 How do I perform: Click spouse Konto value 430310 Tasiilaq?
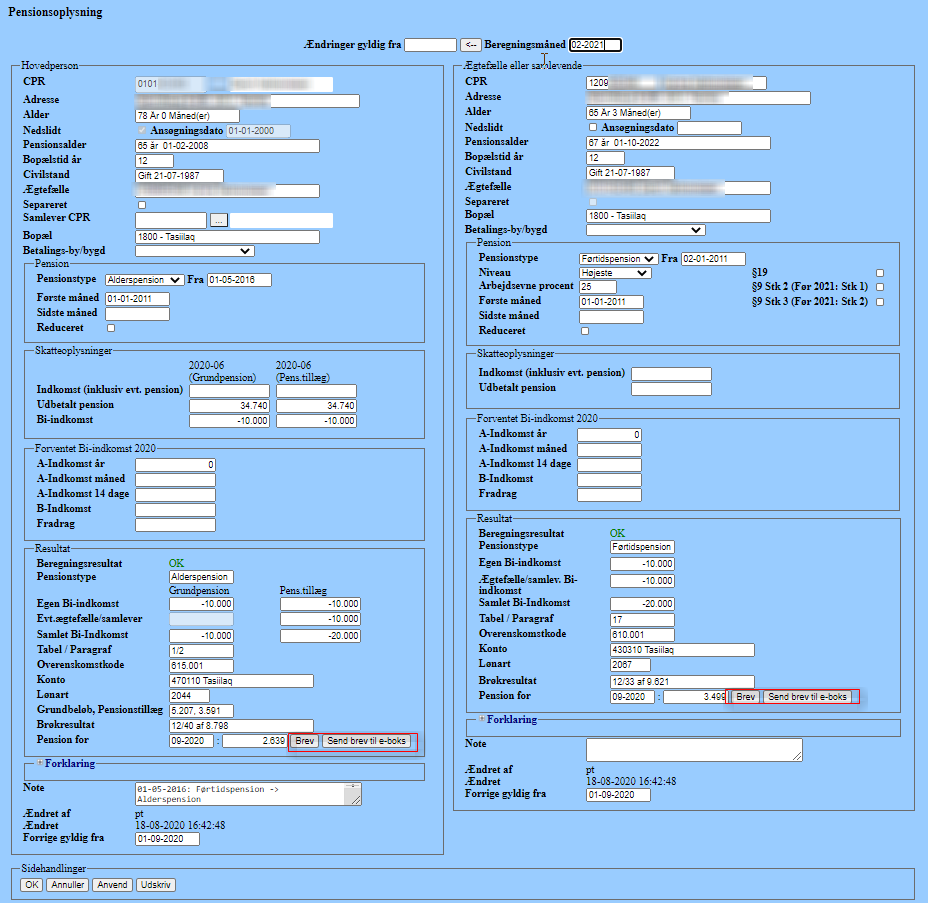click(x=682, y=650)
